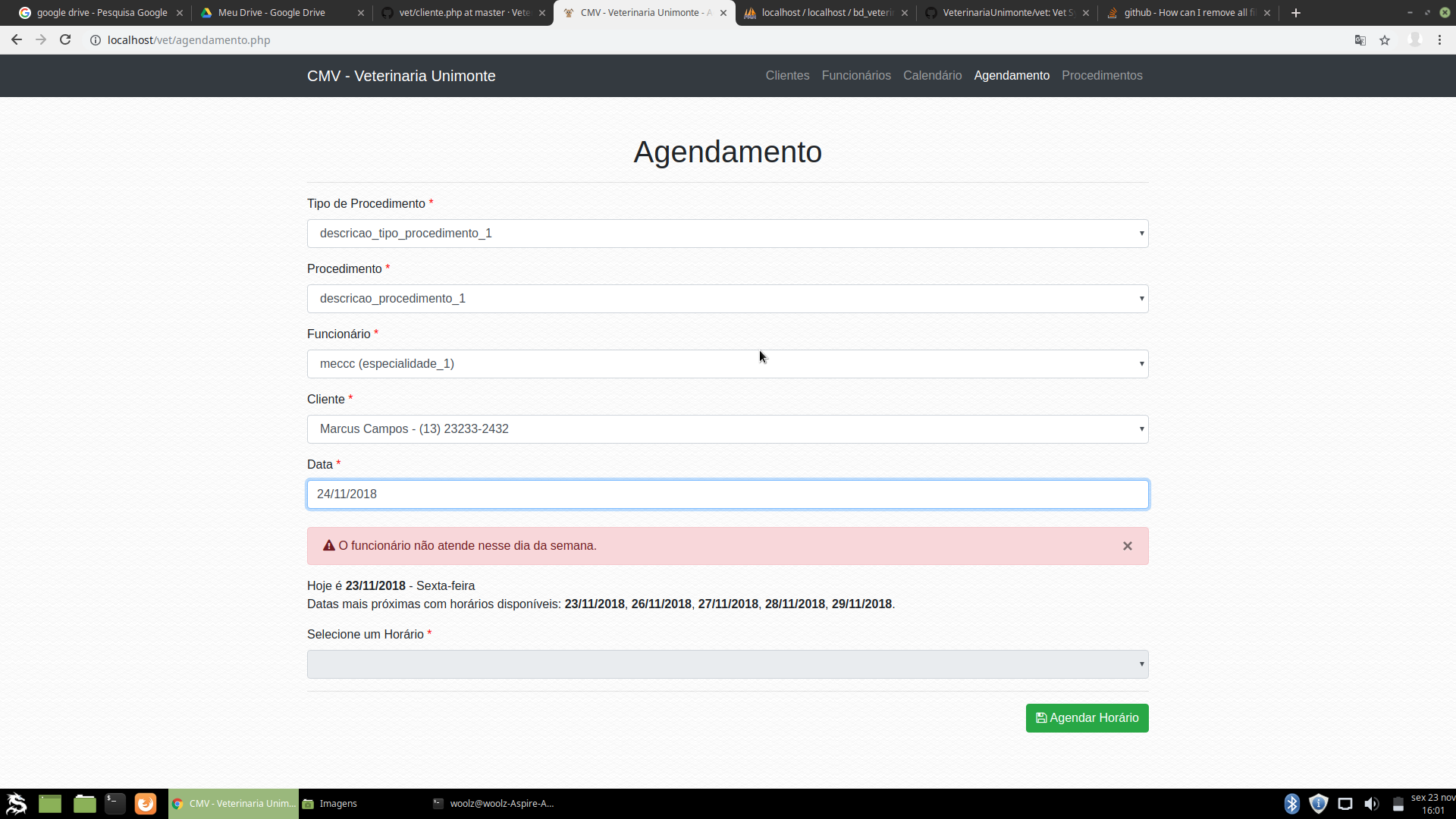Open the shield security tray icon
Screen dimensions: 1456x819
pos(1319,804)
